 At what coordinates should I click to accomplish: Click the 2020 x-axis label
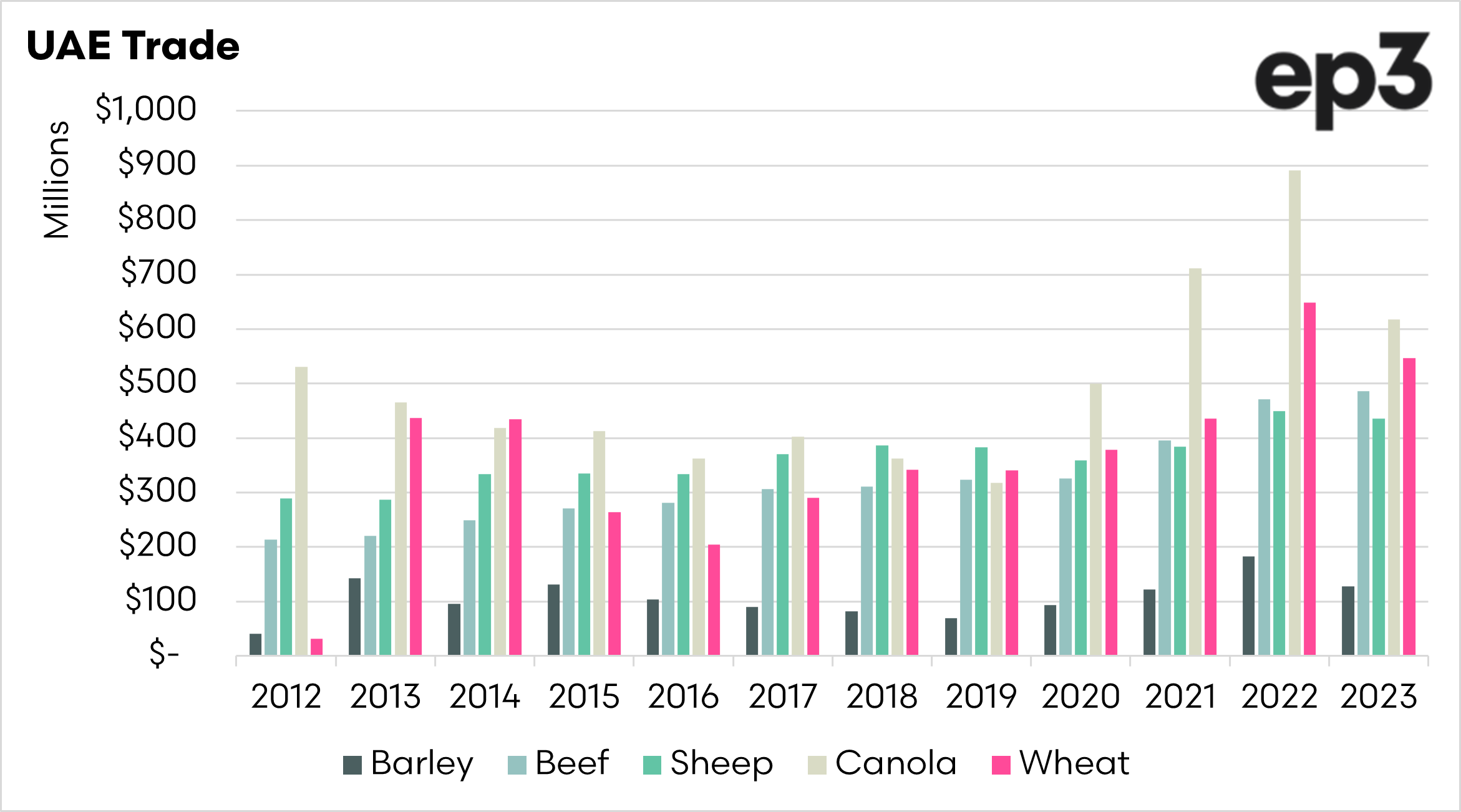pos(1080,696)
